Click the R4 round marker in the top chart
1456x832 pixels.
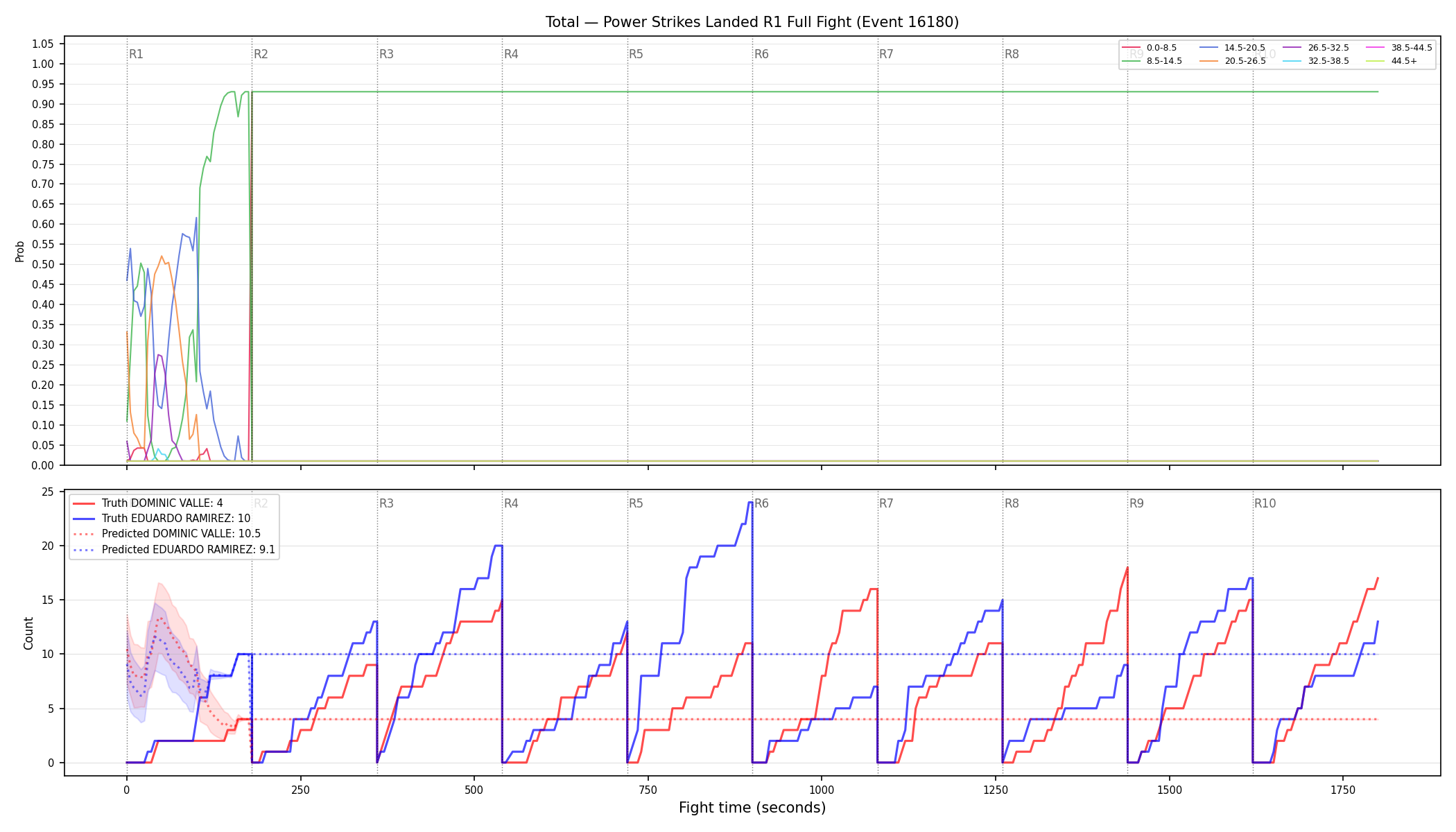(x=511, y=54)
